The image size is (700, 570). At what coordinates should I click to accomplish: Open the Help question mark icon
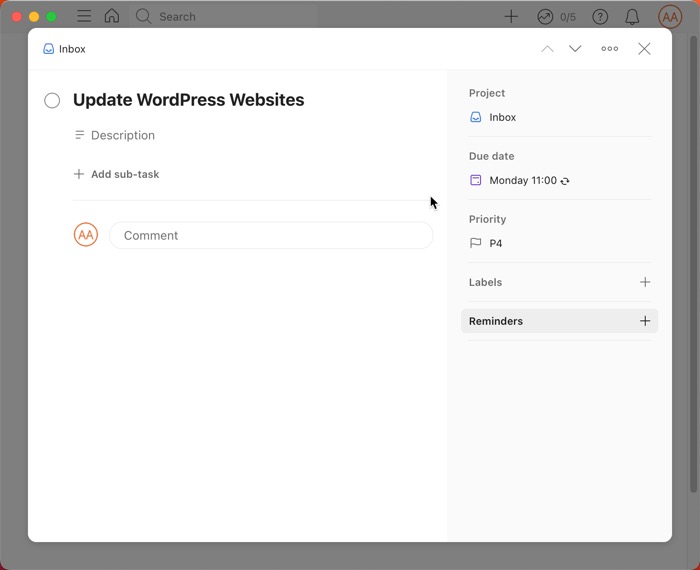600,17
